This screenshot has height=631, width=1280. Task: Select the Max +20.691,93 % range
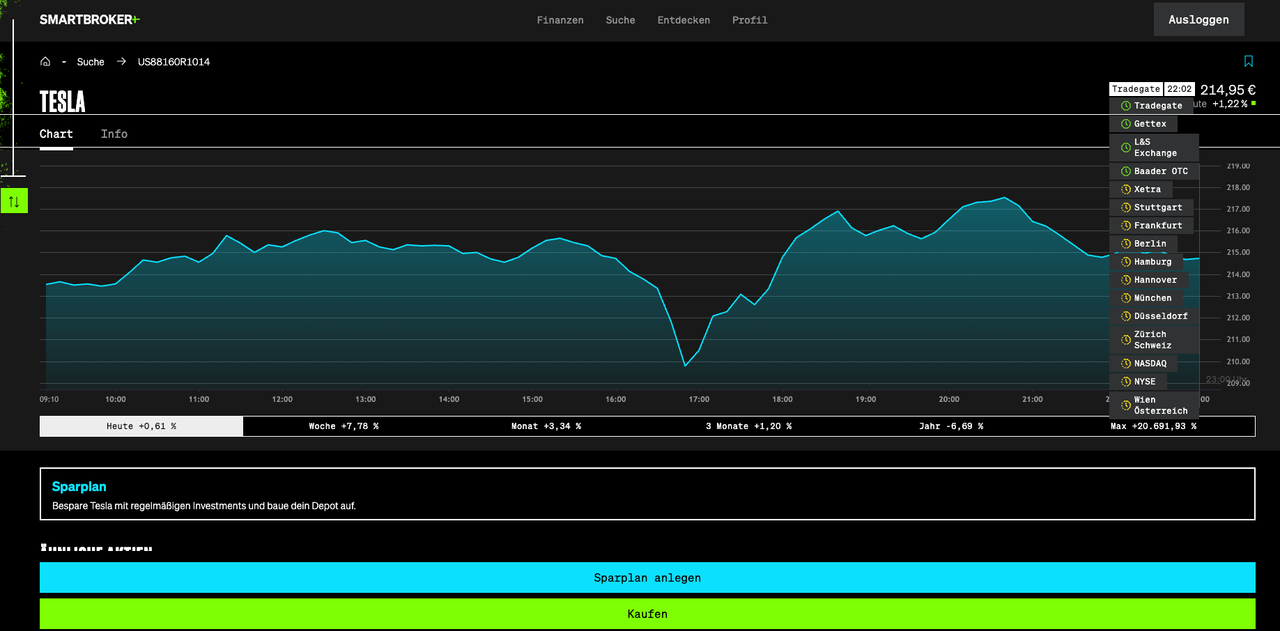click(1153, 426)
